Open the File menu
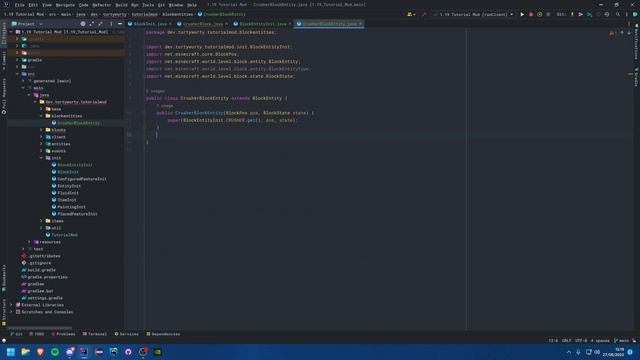Screen dimensions: 640x360 pyautogui.click(x=19, y=5)
